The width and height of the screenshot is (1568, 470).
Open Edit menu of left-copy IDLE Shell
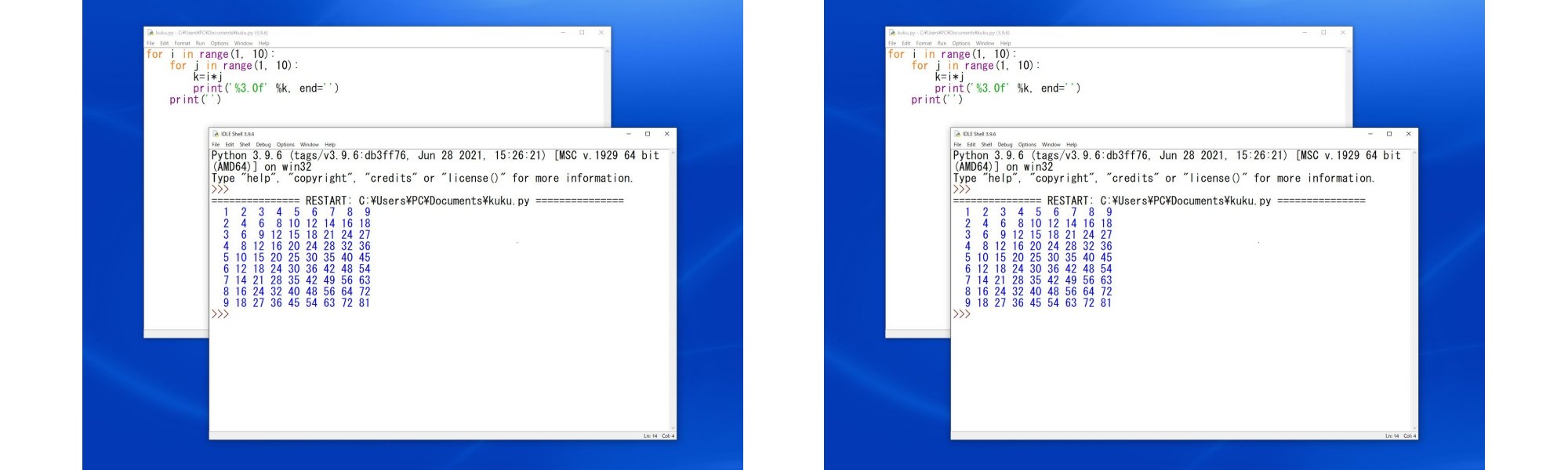click(230, 144)
